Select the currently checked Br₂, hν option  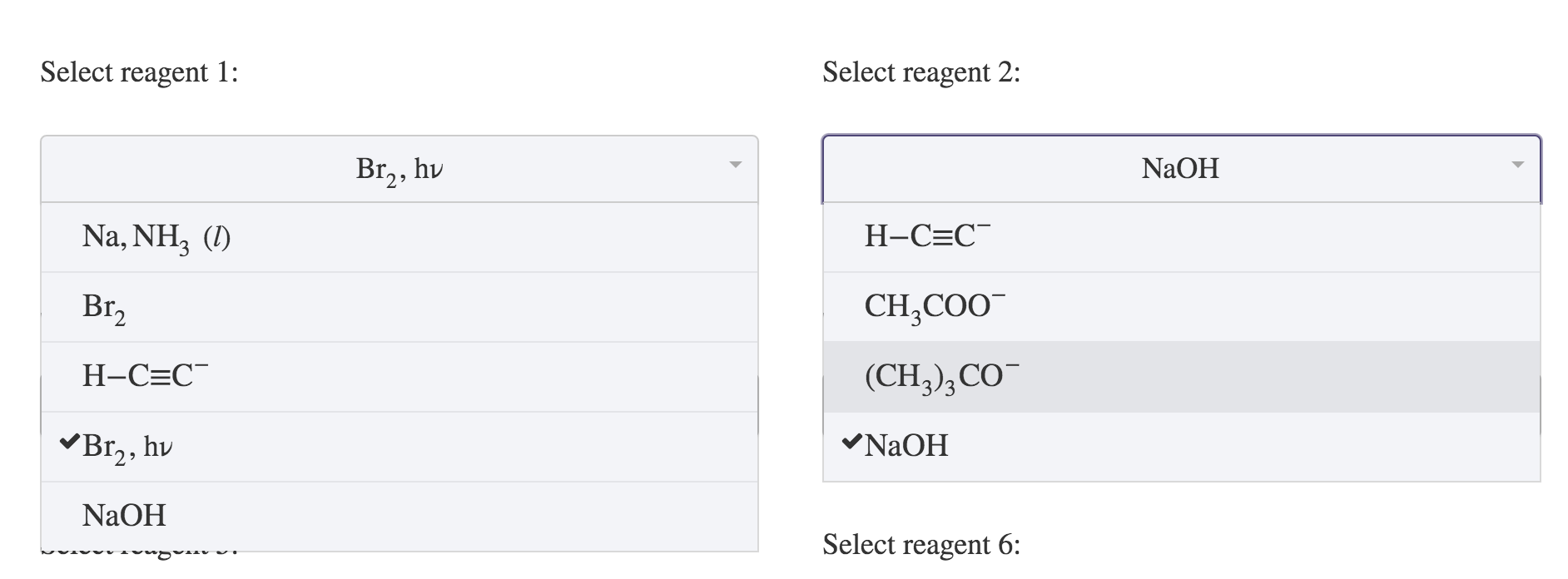[127, 445]
